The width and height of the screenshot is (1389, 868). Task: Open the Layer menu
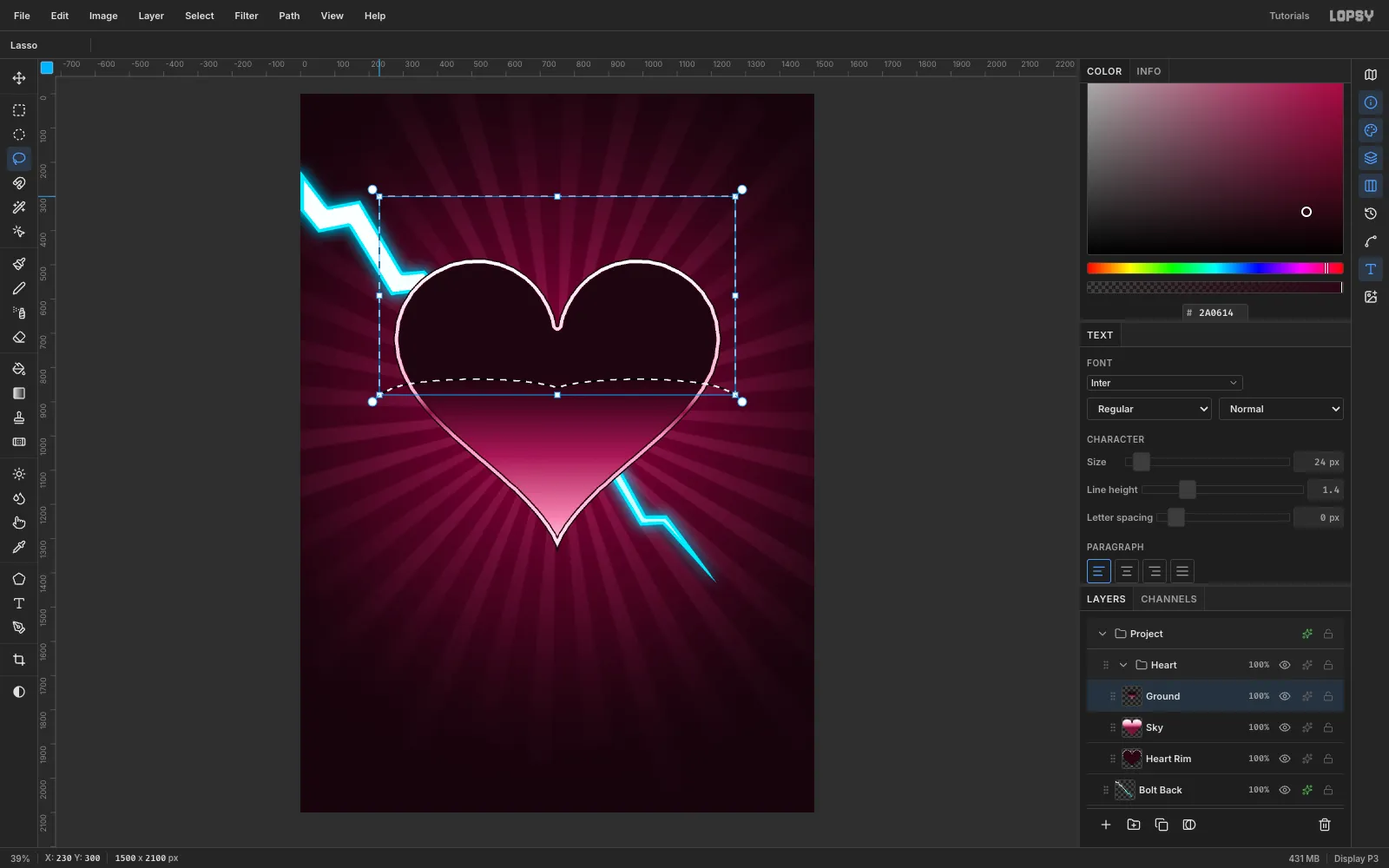click(151, 16)
